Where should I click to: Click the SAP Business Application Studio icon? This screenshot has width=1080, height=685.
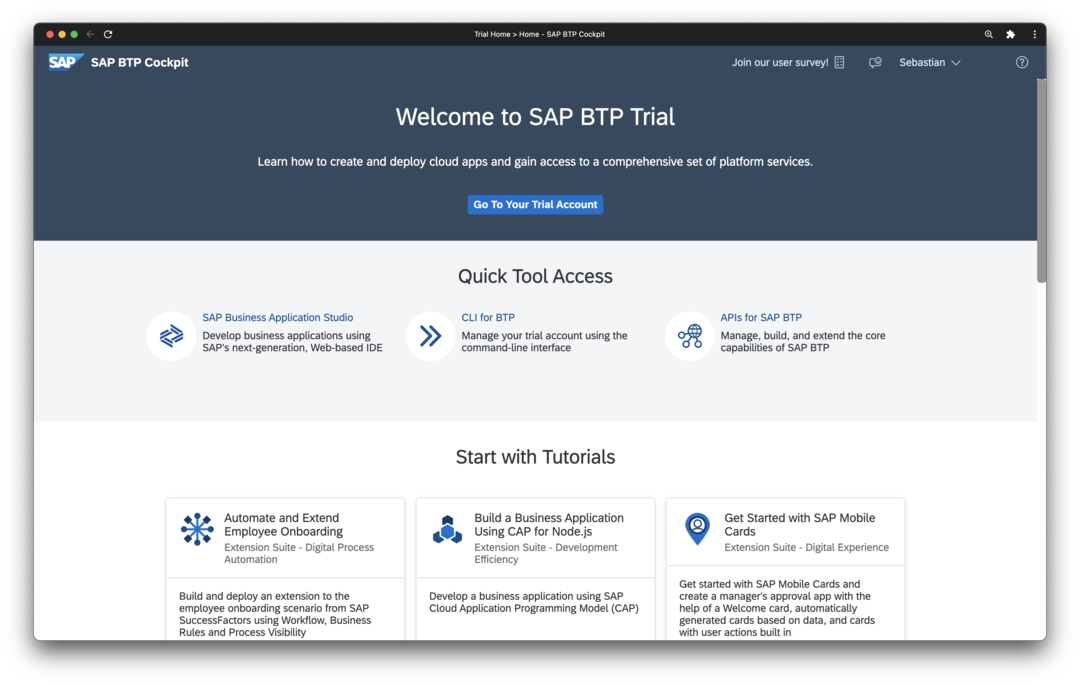coord(172,336)
